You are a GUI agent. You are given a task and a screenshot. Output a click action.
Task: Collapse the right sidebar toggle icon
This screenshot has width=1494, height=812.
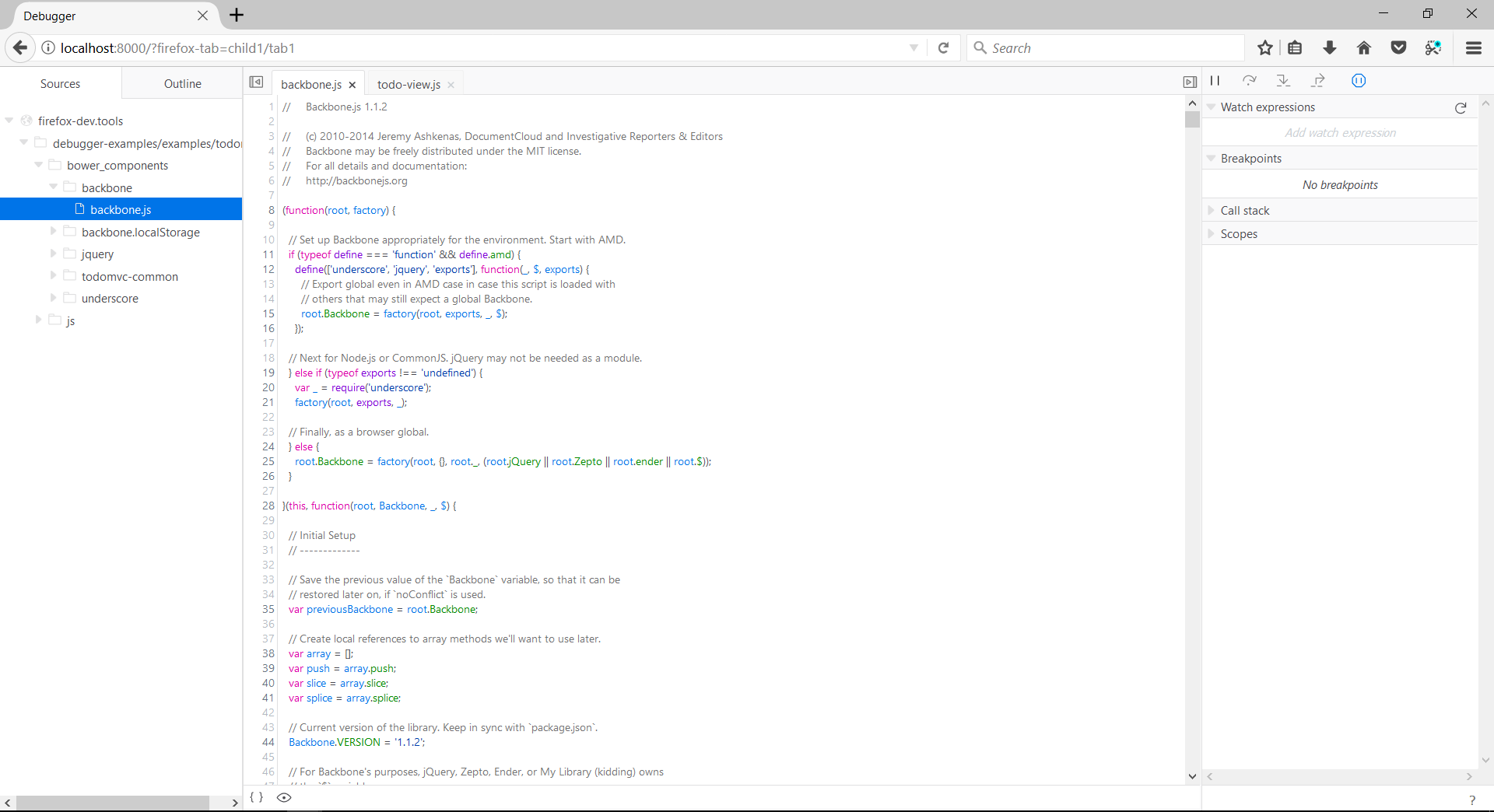[1190, 82]
